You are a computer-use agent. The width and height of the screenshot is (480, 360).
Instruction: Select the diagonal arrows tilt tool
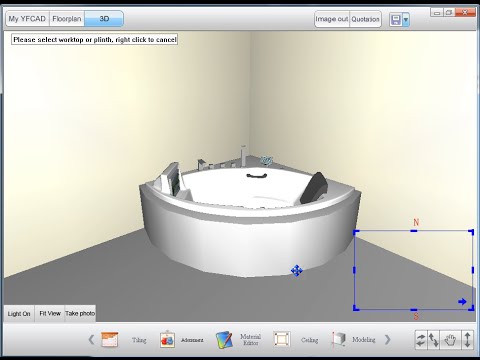(x=433, y=340)
